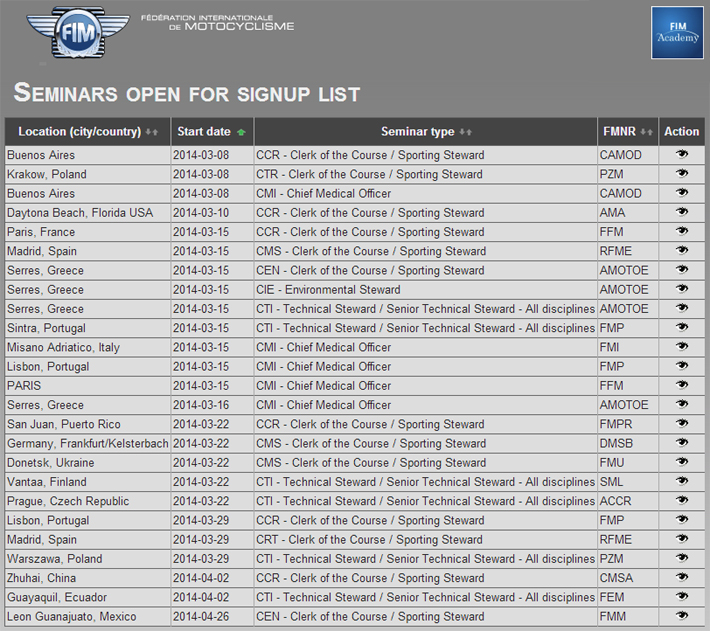
Task: Open eye icon for Paris, France seminar
Action: [682, 232]
